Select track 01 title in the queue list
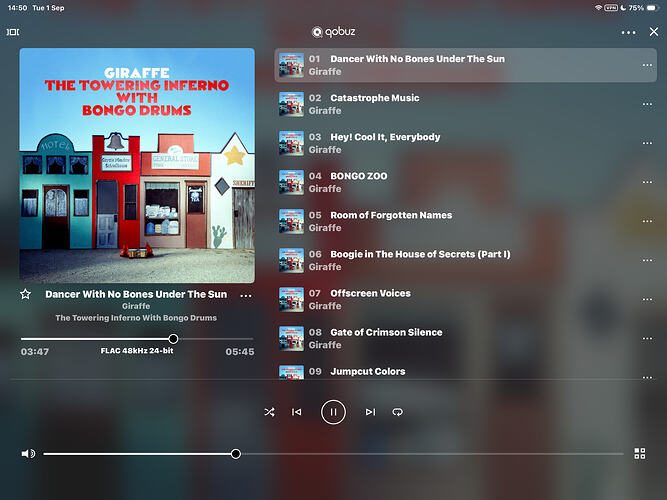 [417, 59]
